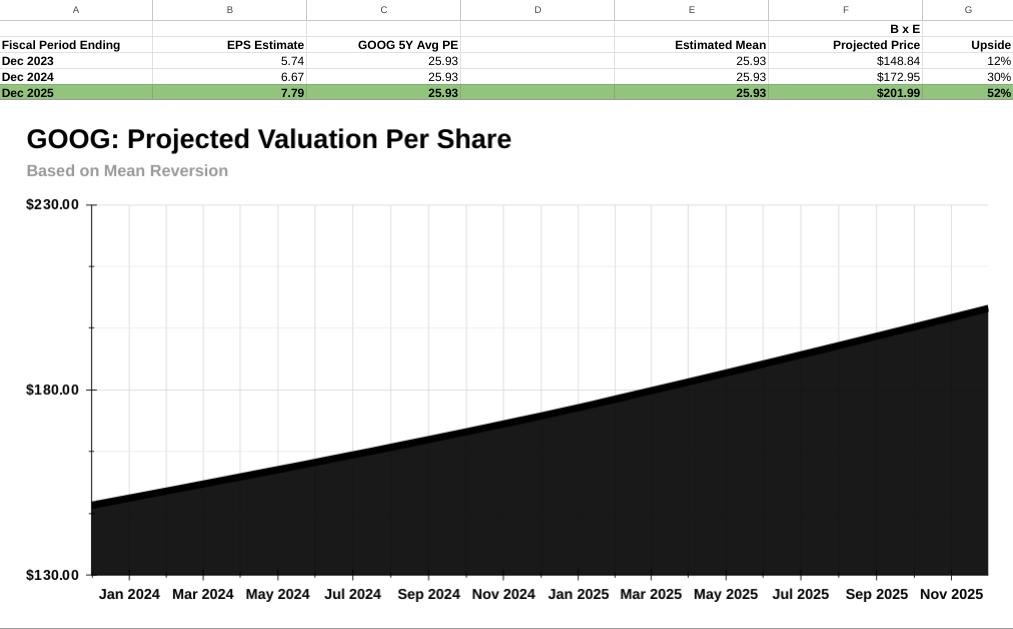Select column D header
This screenshot has width=1013, height=629.
click(537, 10)
